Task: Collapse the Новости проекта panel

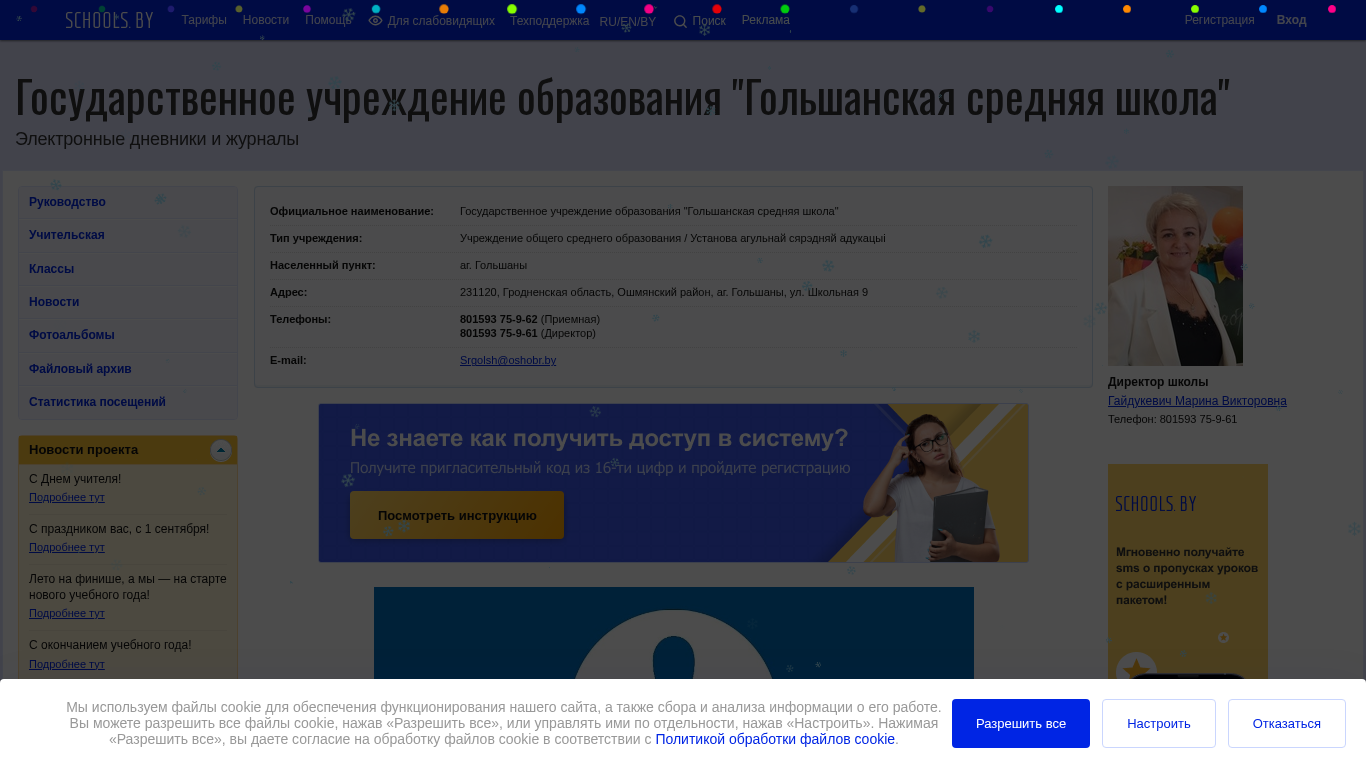Action: (221, 451)
